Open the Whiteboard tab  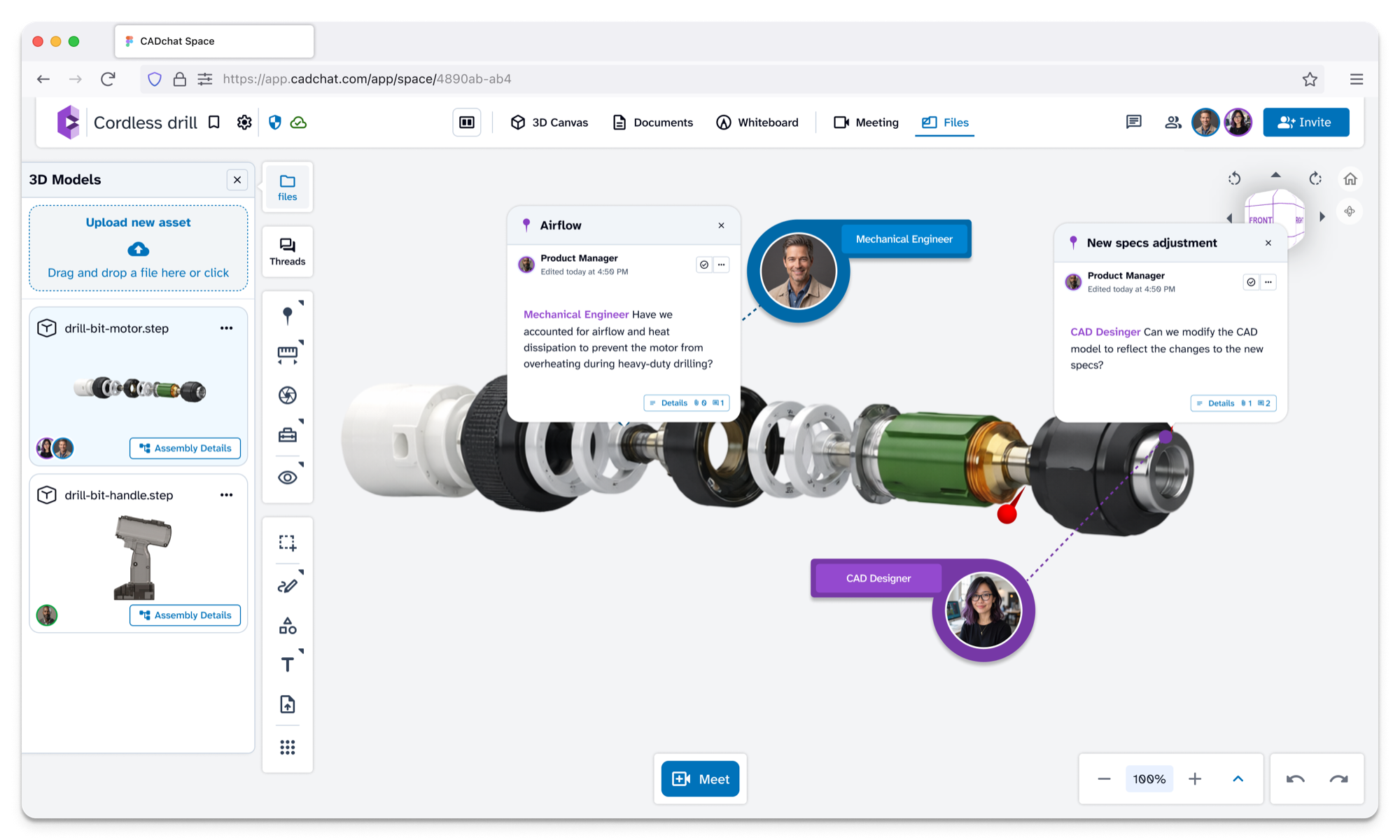(x=757, y=122)
